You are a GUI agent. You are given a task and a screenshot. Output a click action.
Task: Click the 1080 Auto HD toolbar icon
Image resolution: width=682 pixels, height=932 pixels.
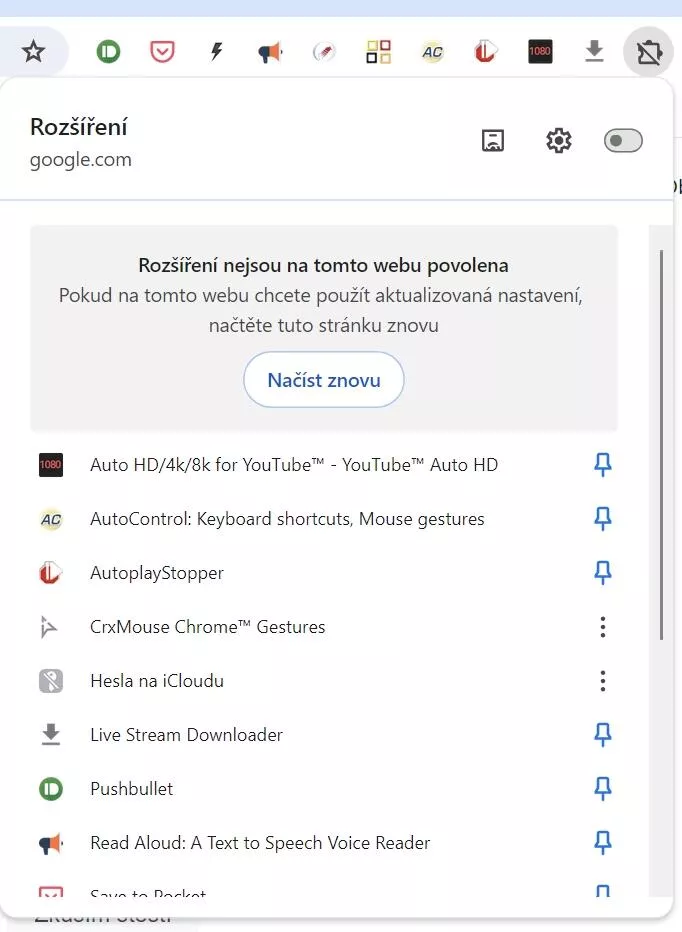point(540,51)
